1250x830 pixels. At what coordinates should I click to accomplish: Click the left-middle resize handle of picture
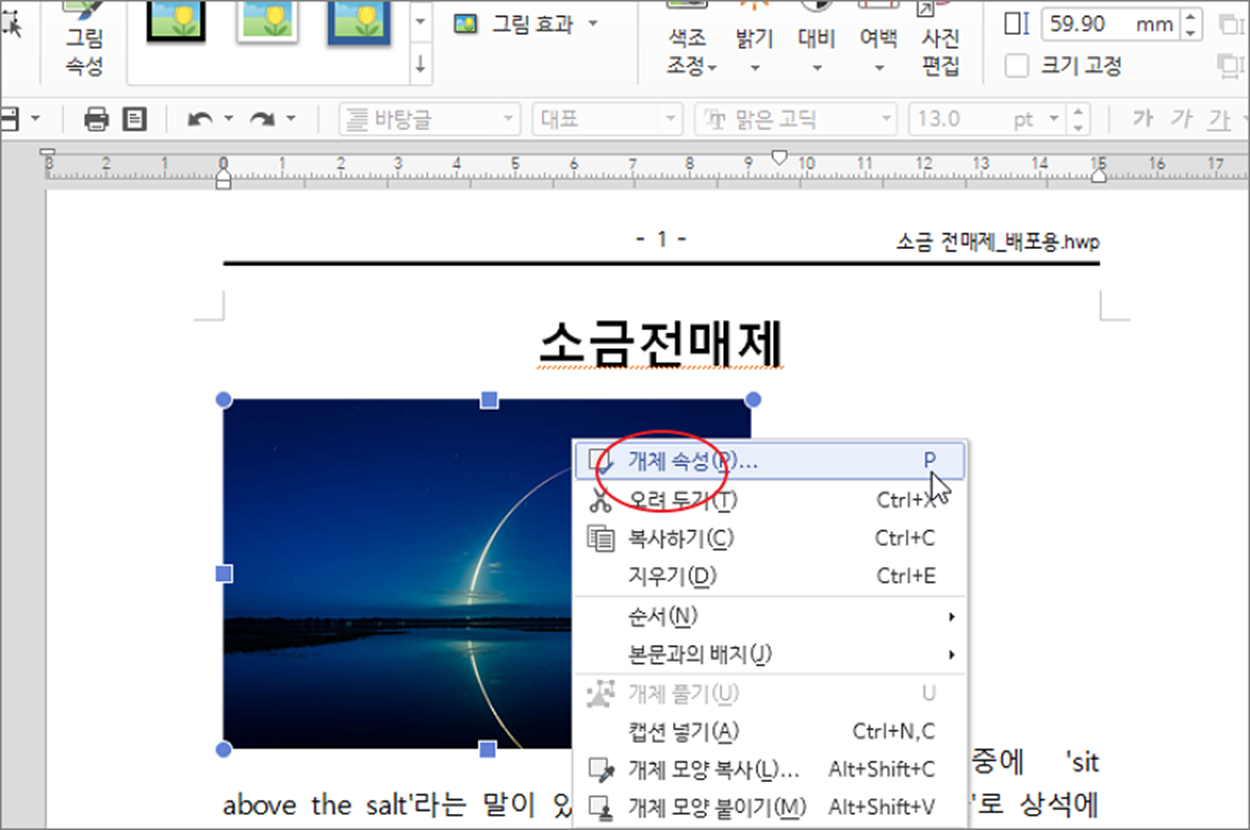[x=224, y=573]
